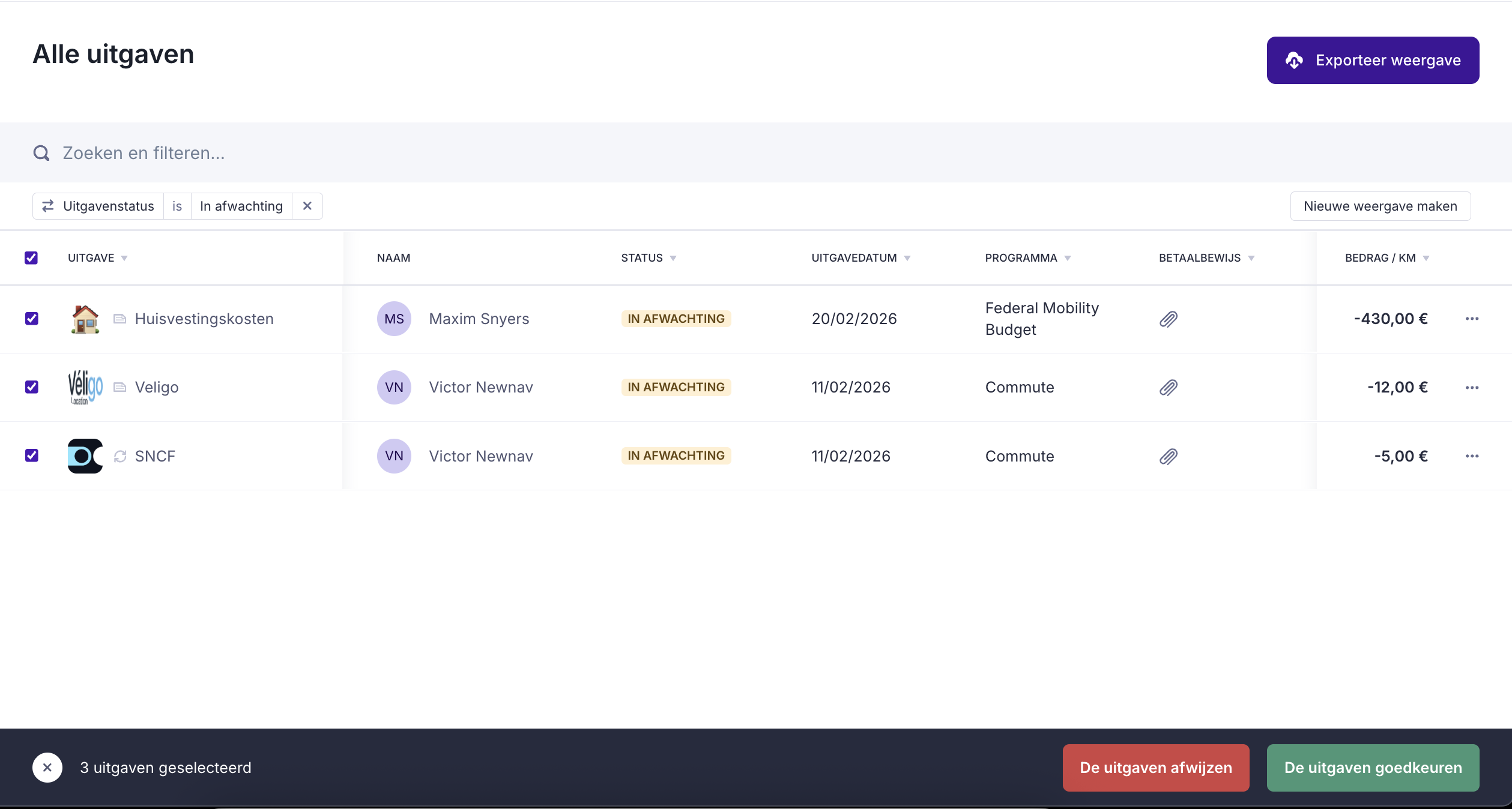Remove the In afwachting filter chip
Image resolution: width=1512 pixels, height=809 pixels.
307,206
